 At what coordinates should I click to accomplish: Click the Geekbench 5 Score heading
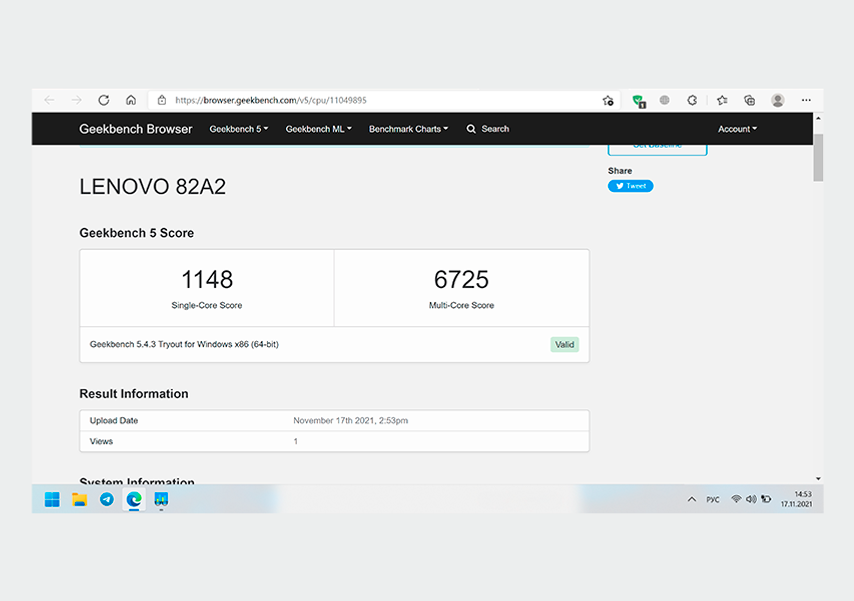137,233
